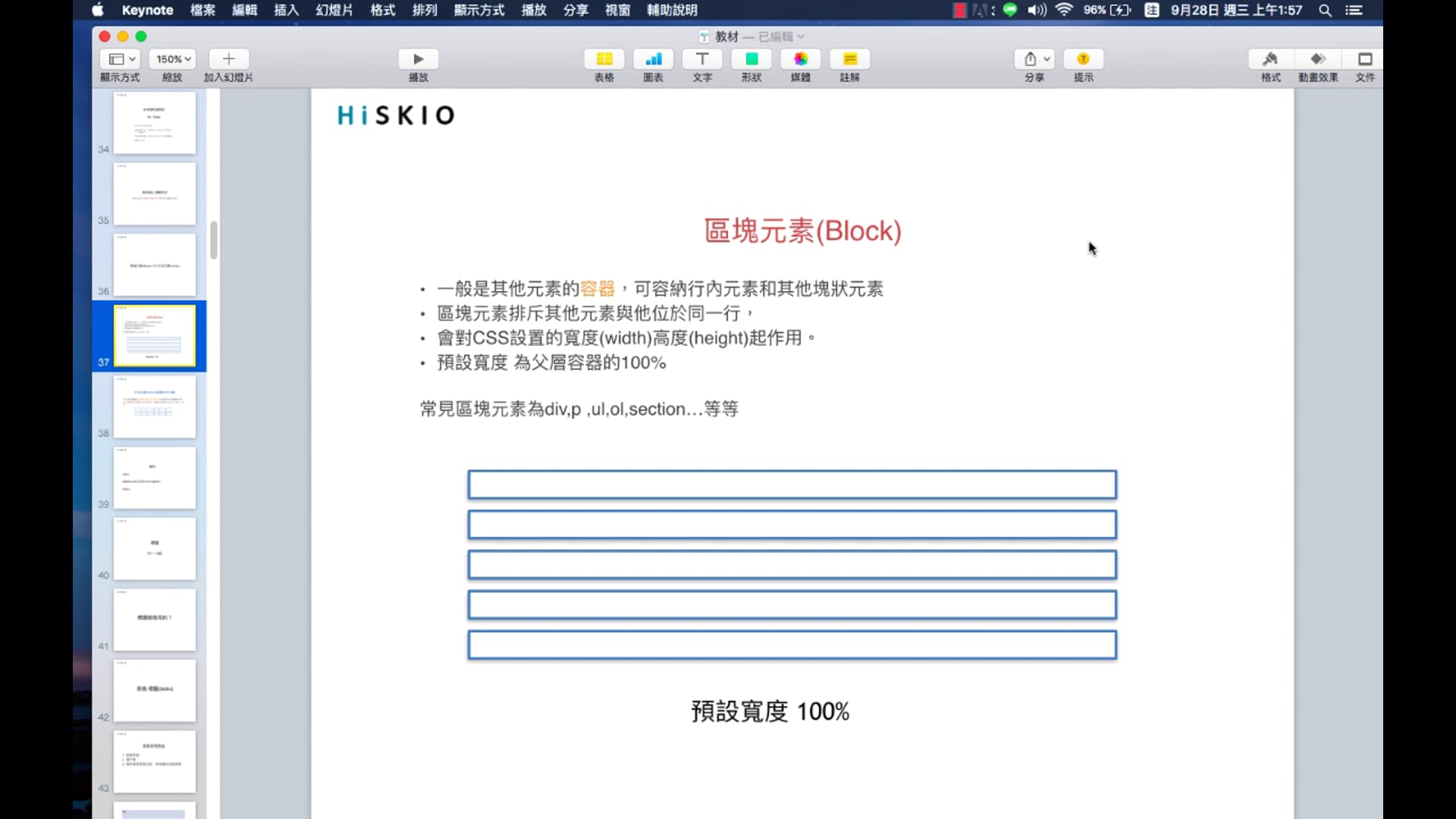Viewport: 1456px width, 819px height.
Task: Open the 150% zoom dropdown
Action: tap(173, 59)
